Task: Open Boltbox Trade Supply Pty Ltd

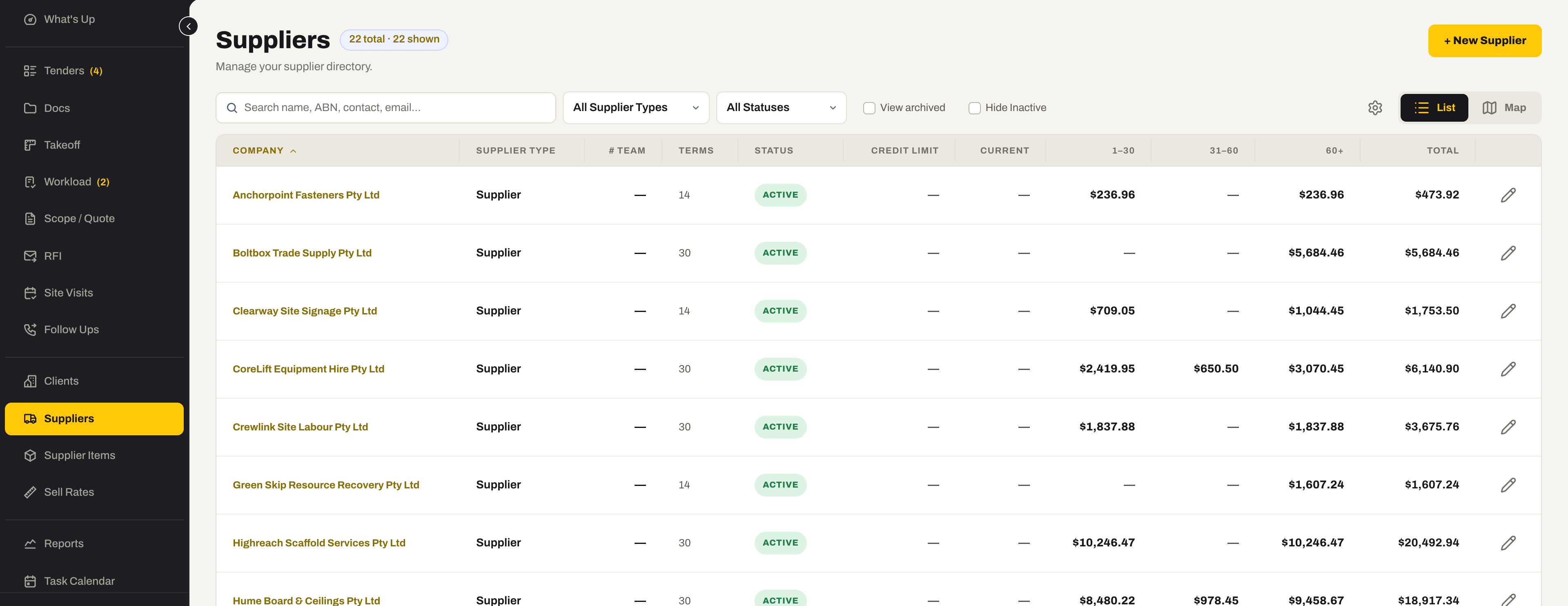Action: [x=302, y=252]
